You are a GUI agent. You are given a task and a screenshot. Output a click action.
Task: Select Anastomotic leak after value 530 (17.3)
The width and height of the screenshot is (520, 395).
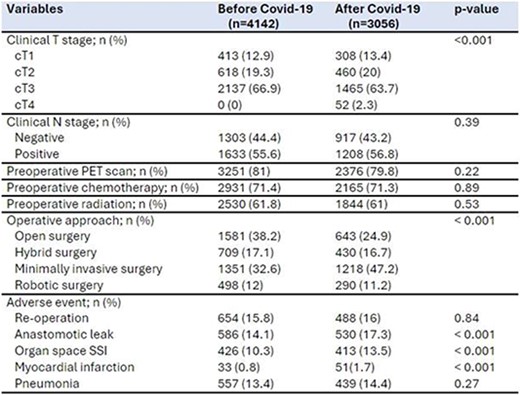363,334
